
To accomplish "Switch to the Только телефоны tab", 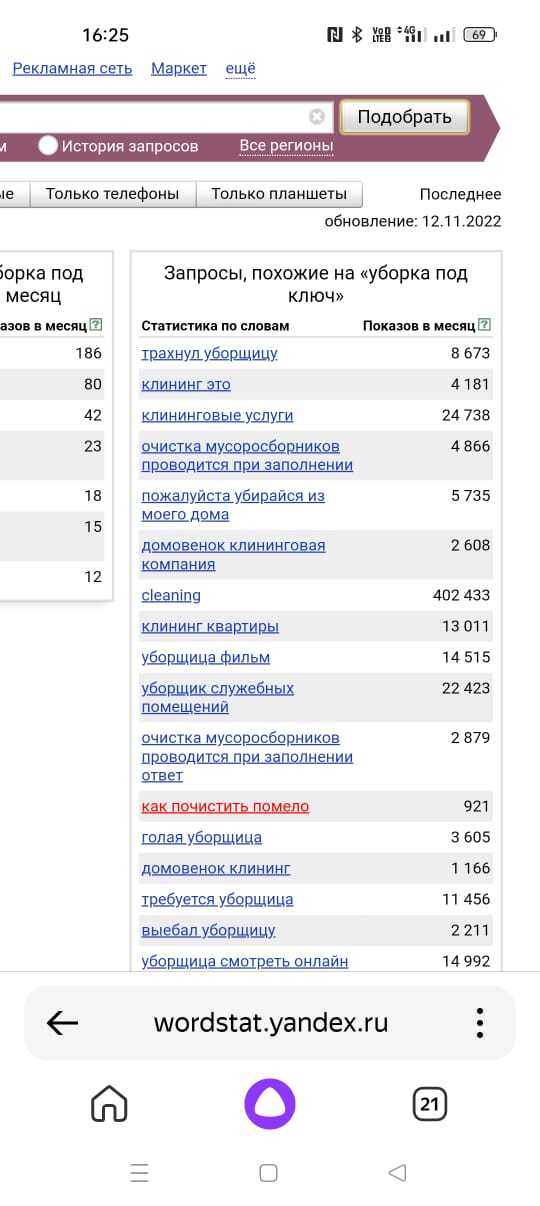I will click(x=112, y=194).
